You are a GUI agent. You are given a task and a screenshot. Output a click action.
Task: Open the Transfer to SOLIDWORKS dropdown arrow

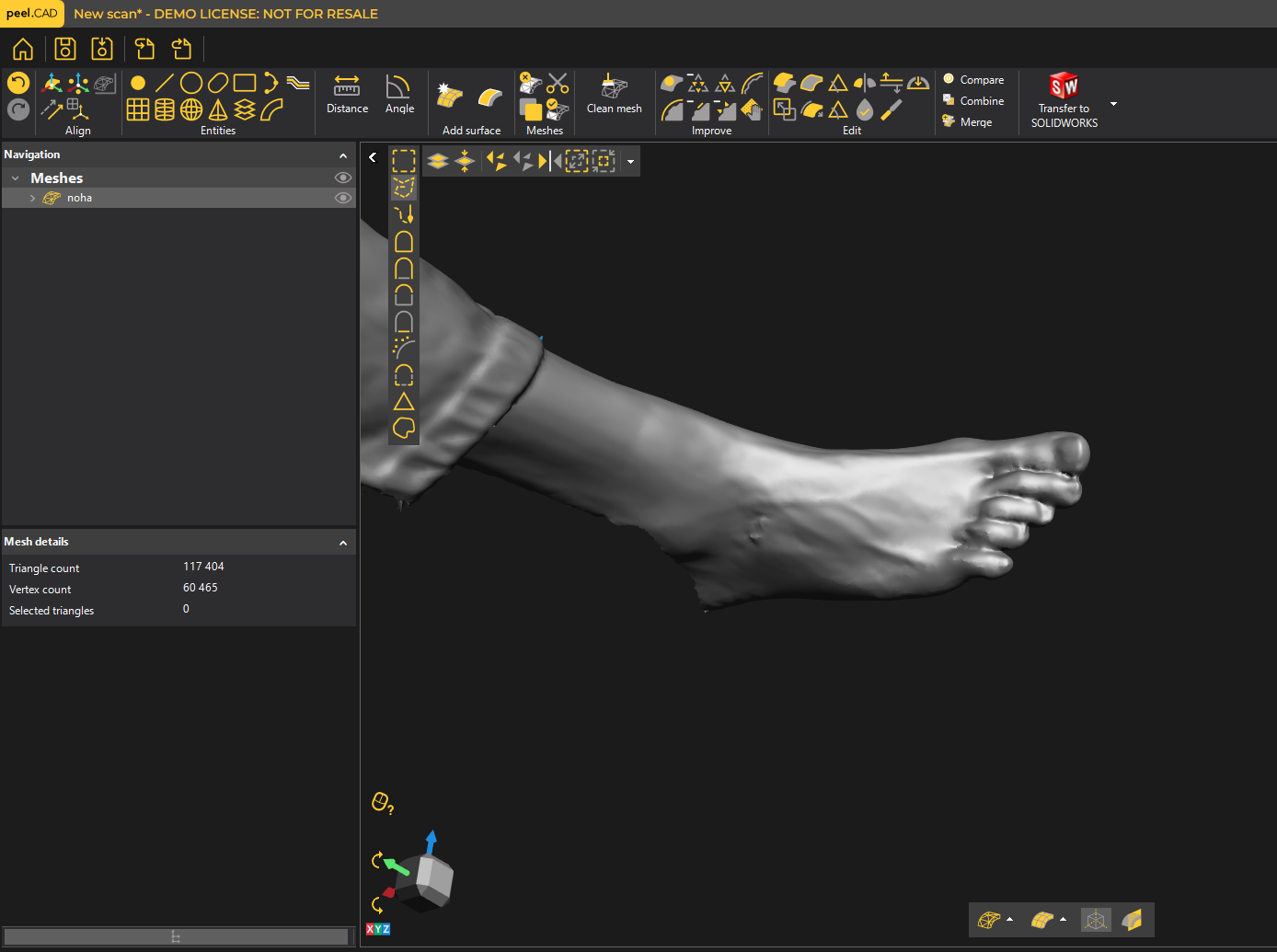pyautogui.click(x=1113, y=104)
